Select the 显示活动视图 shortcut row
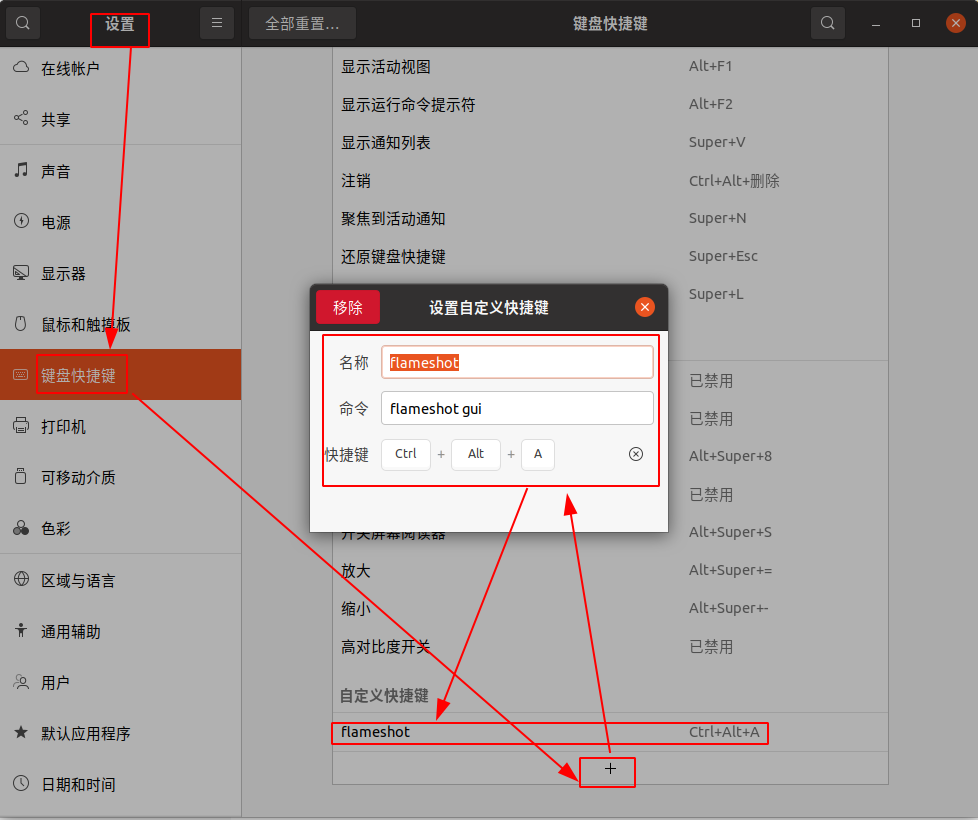The width and height of the screenshot is (978, 820). (x=610, y=67)
